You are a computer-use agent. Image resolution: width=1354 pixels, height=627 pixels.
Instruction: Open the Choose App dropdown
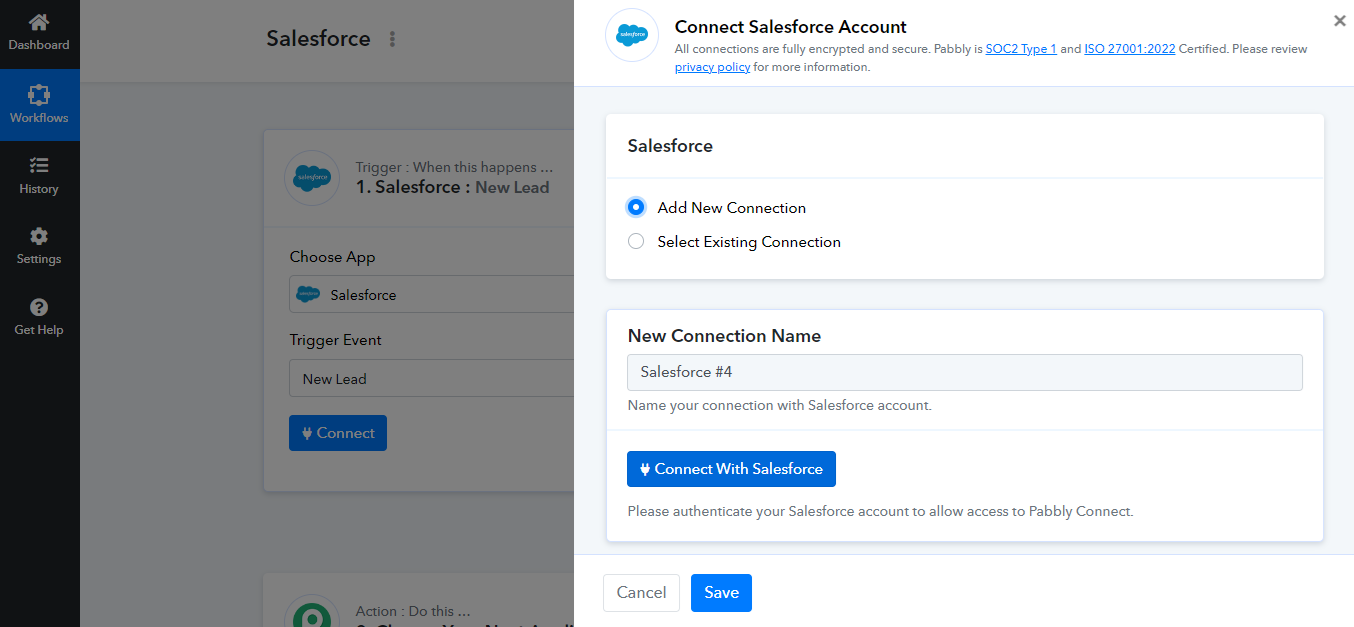click(x=430, y=294)
